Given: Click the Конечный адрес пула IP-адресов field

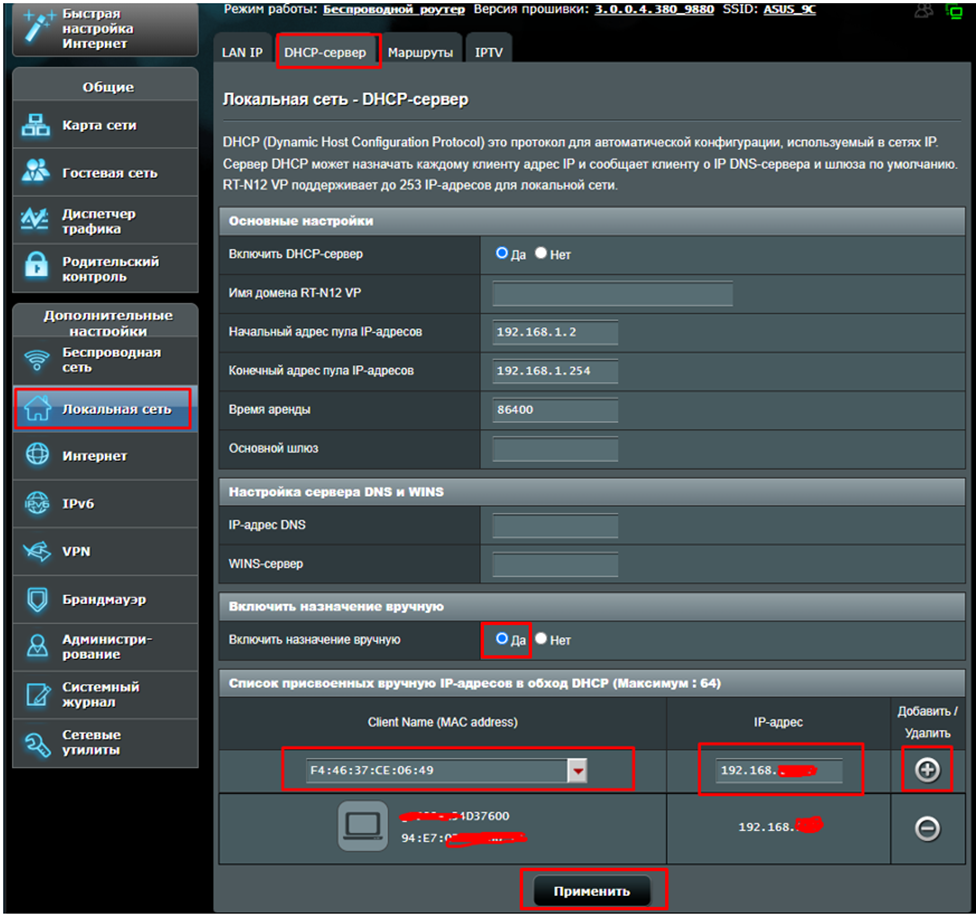Looking at the screenshot, I should [555, 371].
